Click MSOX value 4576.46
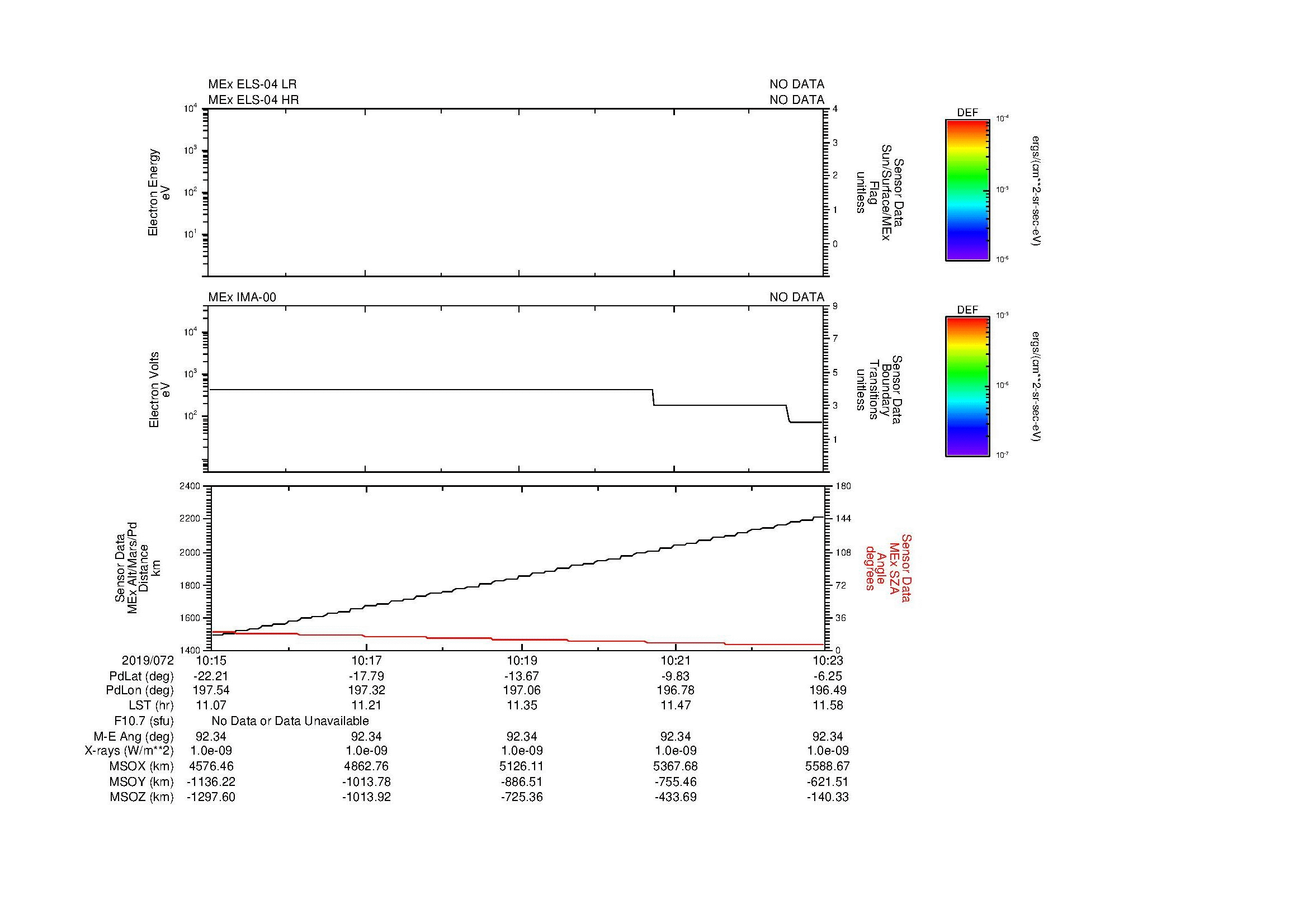This screenshot has width=1308, height=924. point(211,766)
